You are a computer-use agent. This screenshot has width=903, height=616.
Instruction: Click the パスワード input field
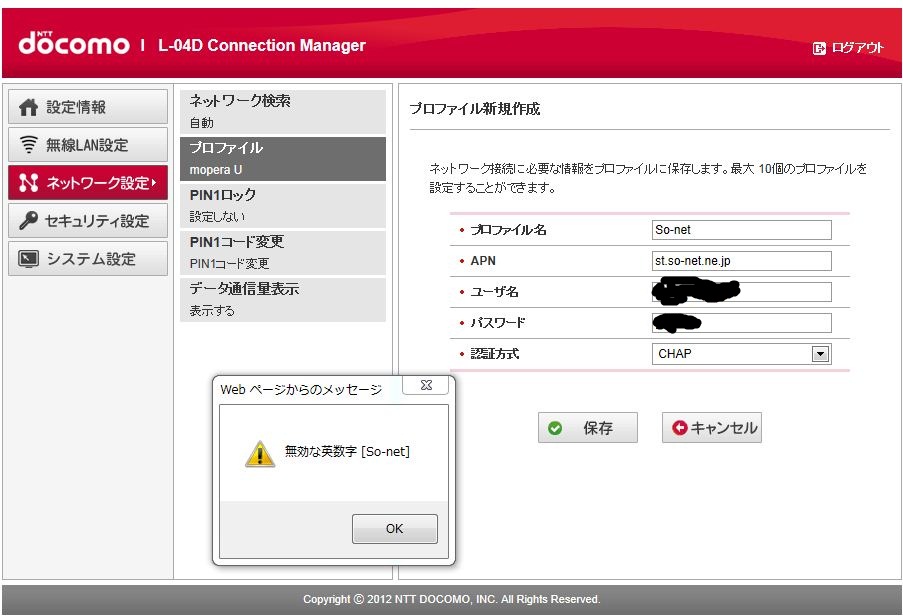[x=742, y=323]
